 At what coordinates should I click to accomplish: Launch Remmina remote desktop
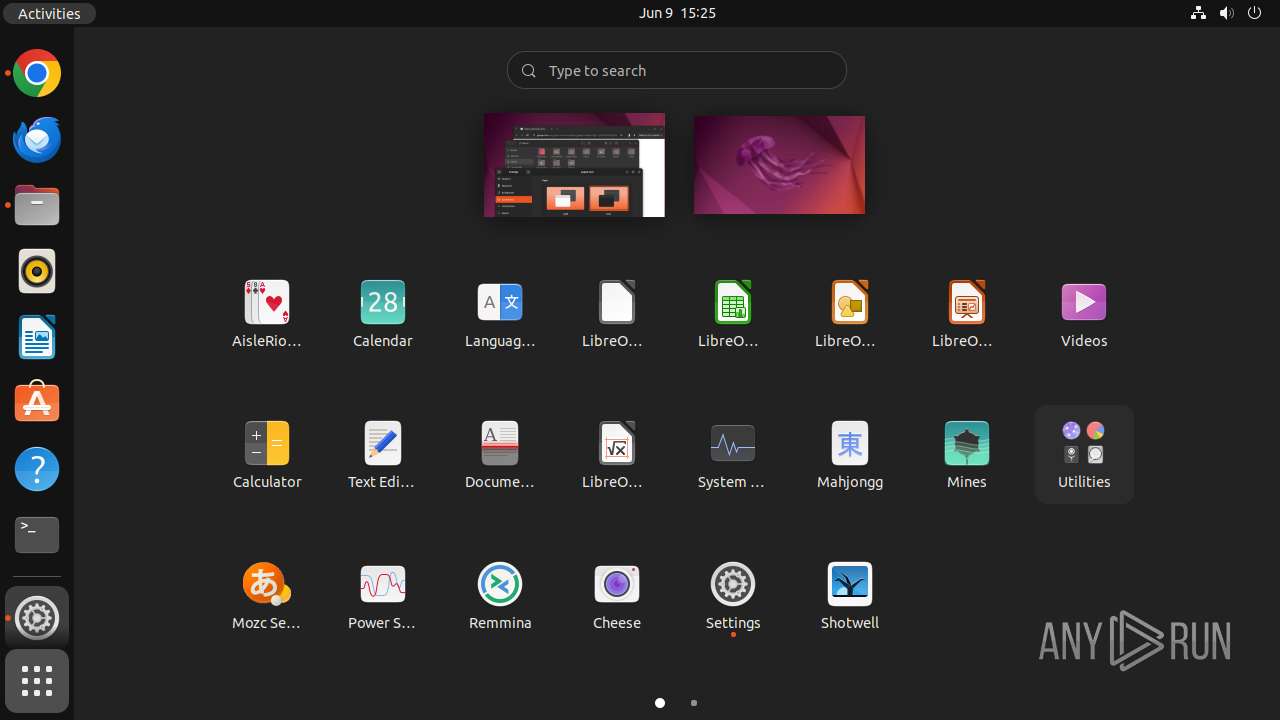[x=500, y=596]
